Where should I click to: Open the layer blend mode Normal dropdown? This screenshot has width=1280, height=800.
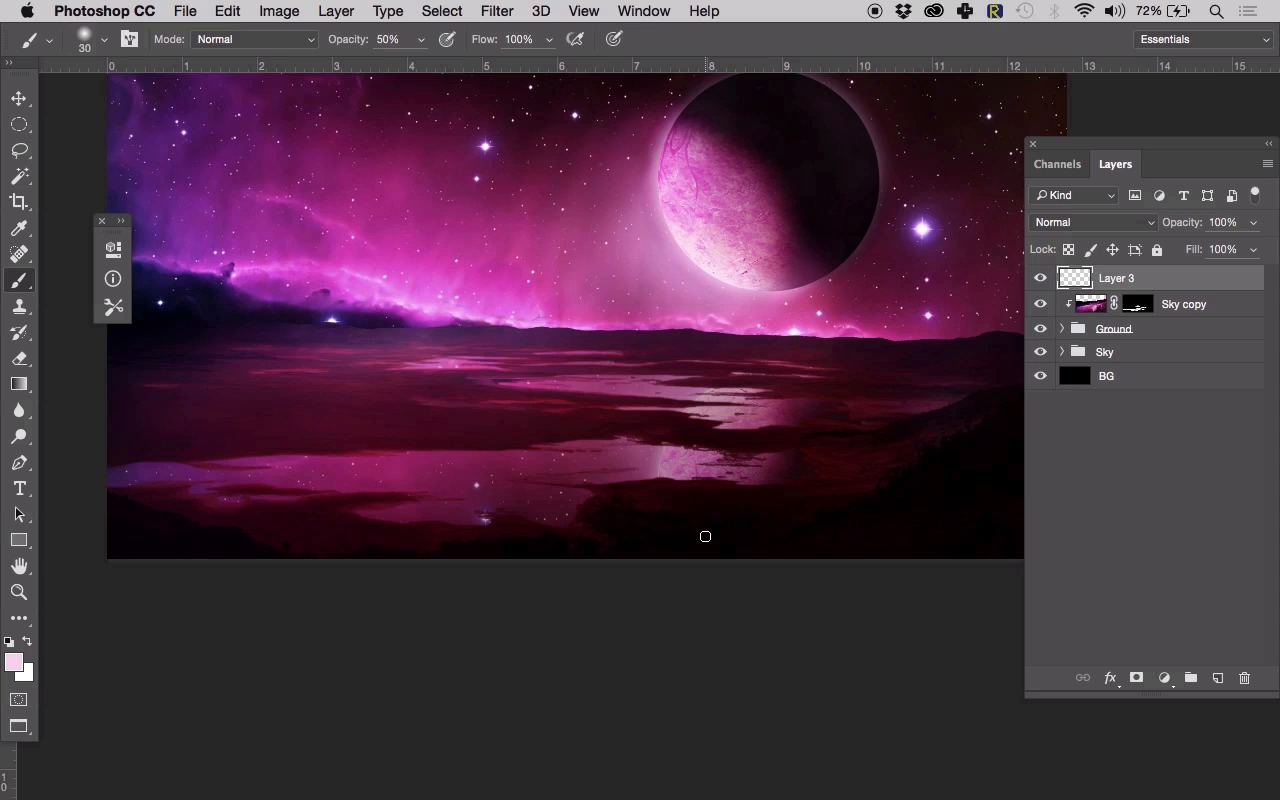pos(1093,222)
